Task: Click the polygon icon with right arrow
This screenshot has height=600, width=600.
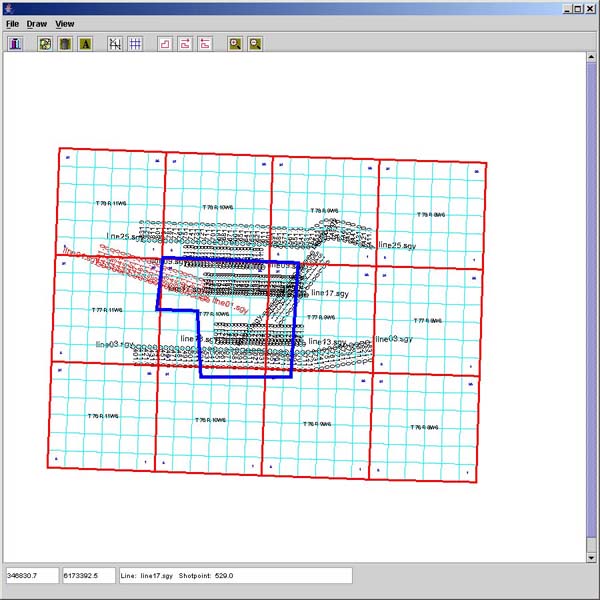Action: (185, 43)
